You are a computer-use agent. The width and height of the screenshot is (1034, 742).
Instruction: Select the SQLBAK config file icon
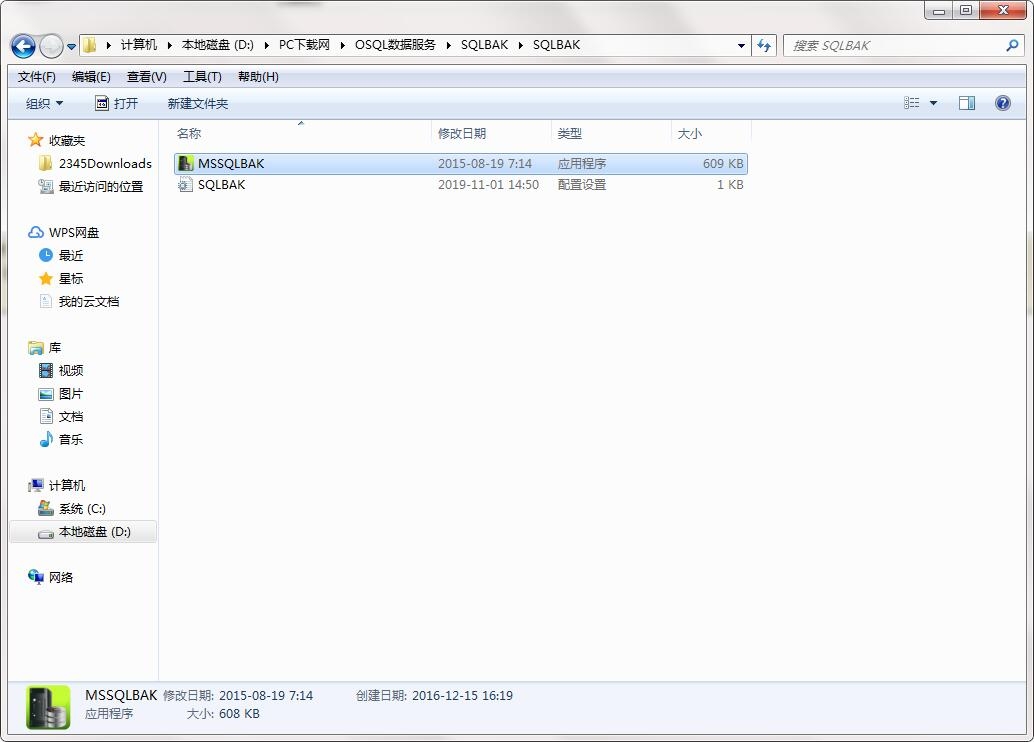point(185,185)
